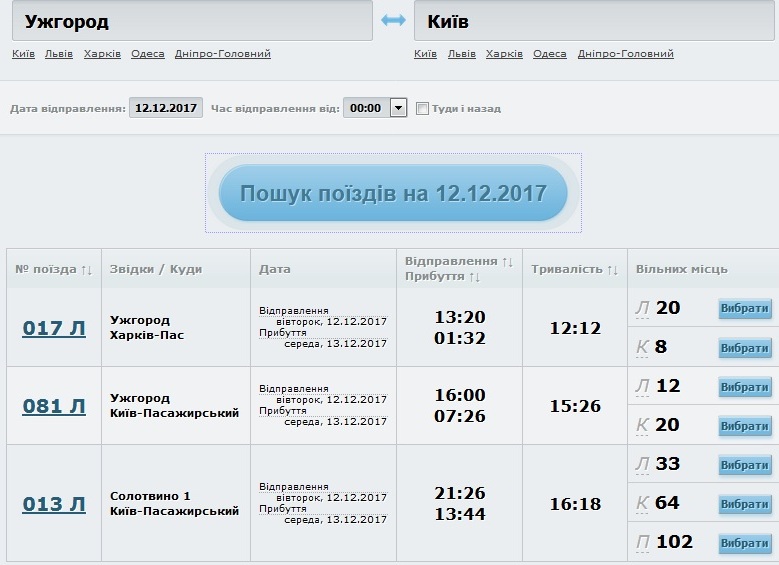Viewport: 779px width, 565px height.
Task: Click the departure date field 12.12.2017
Action: click(166, 108)
